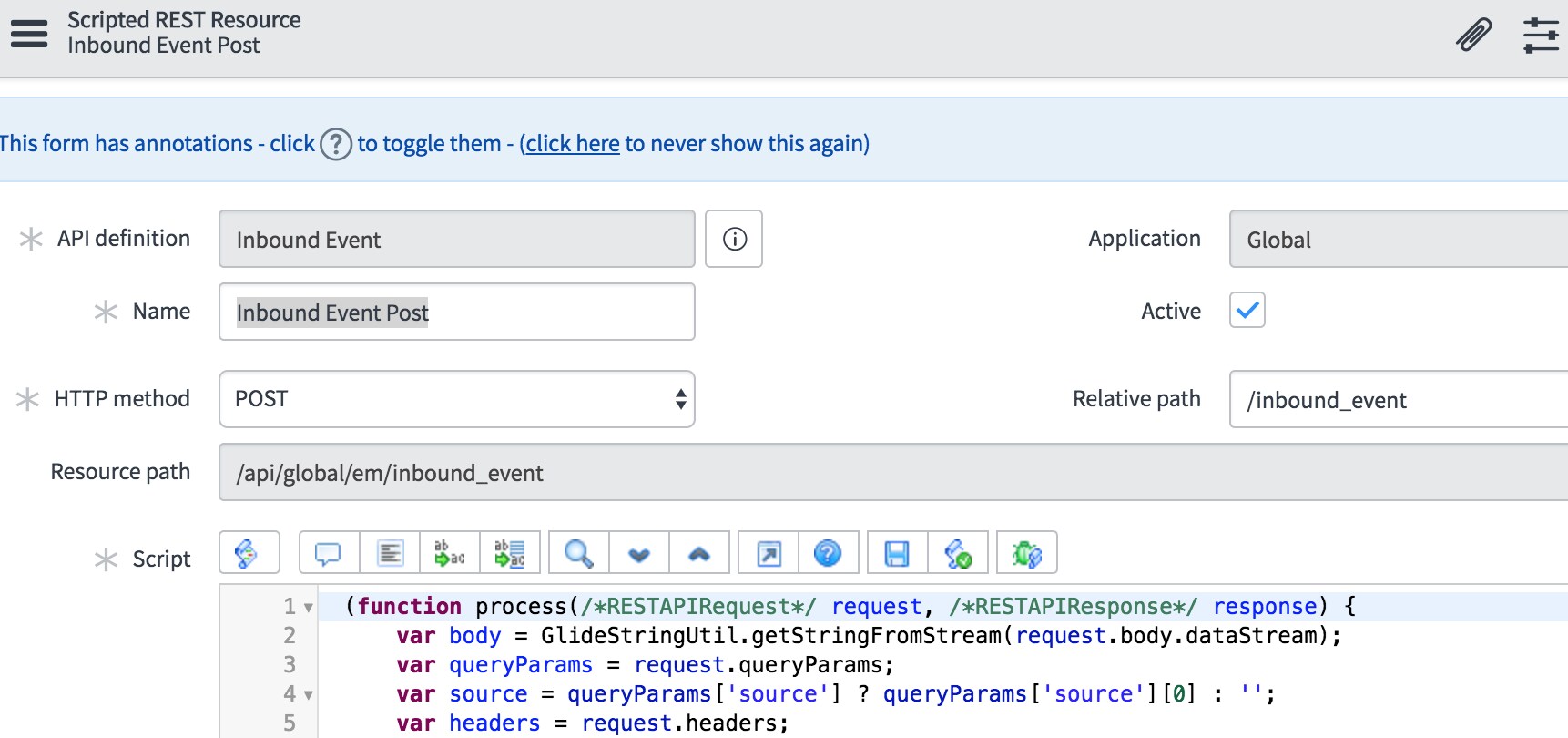Collapse the code fold arrow at line 4
The height and width of the screenshot is (738, 1568).
click(x=309, y=695)
